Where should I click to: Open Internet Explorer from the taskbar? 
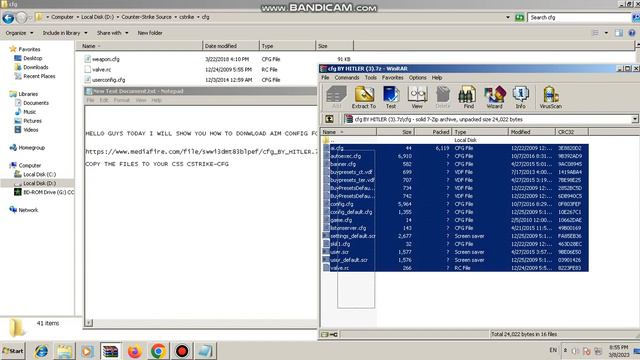click(x=41, y=351)
